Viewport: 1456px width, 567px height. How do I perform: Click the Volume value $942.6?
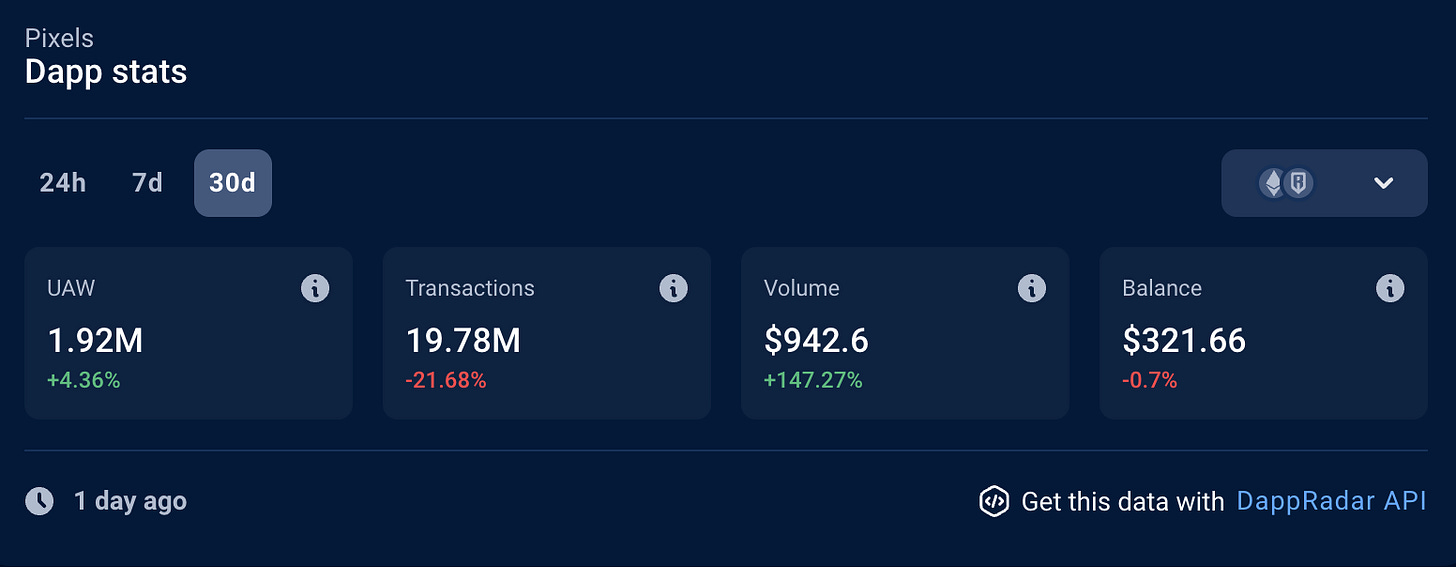click(816, 341)
